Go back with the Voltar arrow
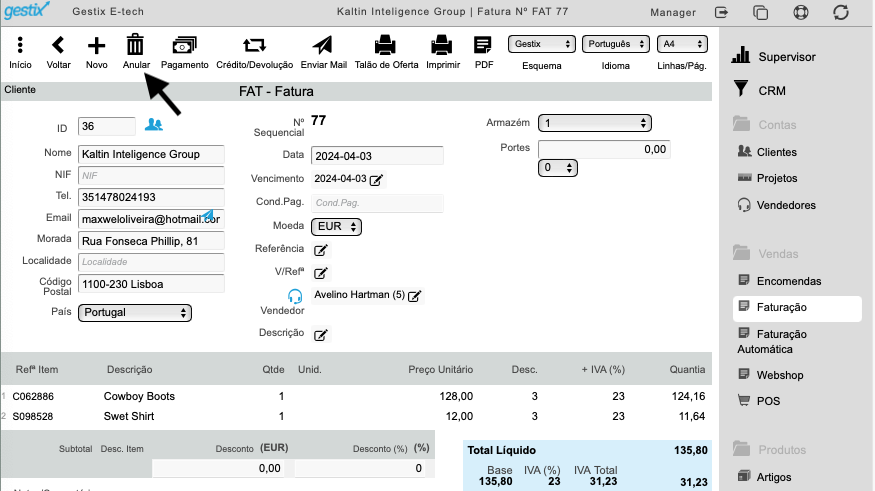 click(x=58, y=45)
